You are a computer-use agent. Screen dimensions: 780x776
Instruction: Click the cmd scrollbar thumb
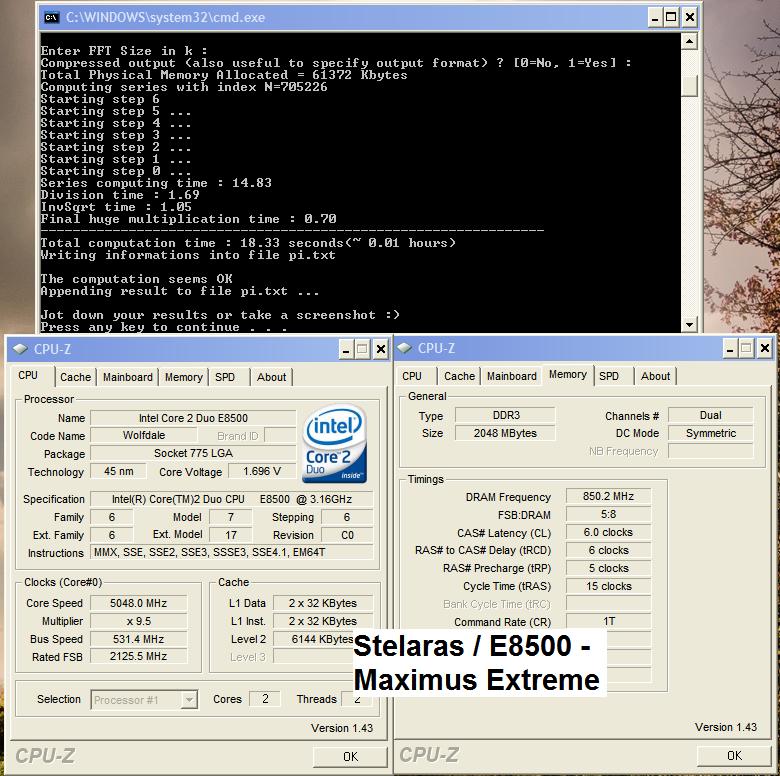[689, 86]
